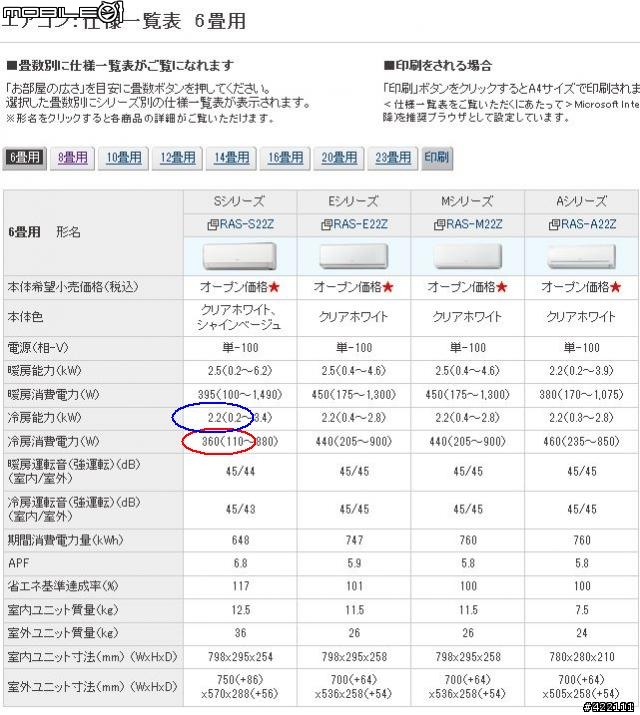
Task: Click the 印刷 print button
Action: click(437, 158)
